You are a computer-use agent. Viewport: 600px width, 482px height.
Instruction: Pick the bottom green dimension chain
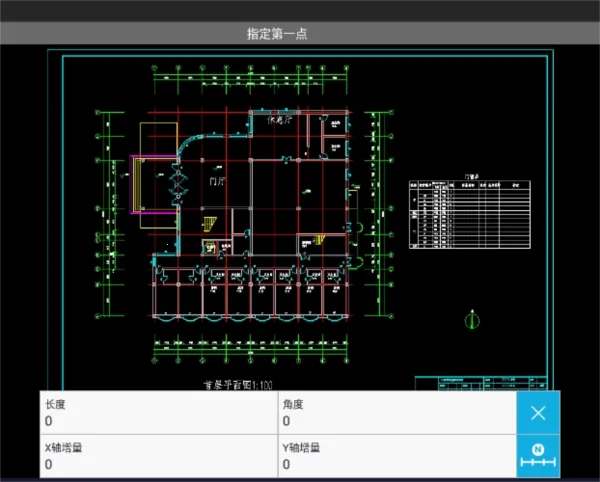point(251,355)
